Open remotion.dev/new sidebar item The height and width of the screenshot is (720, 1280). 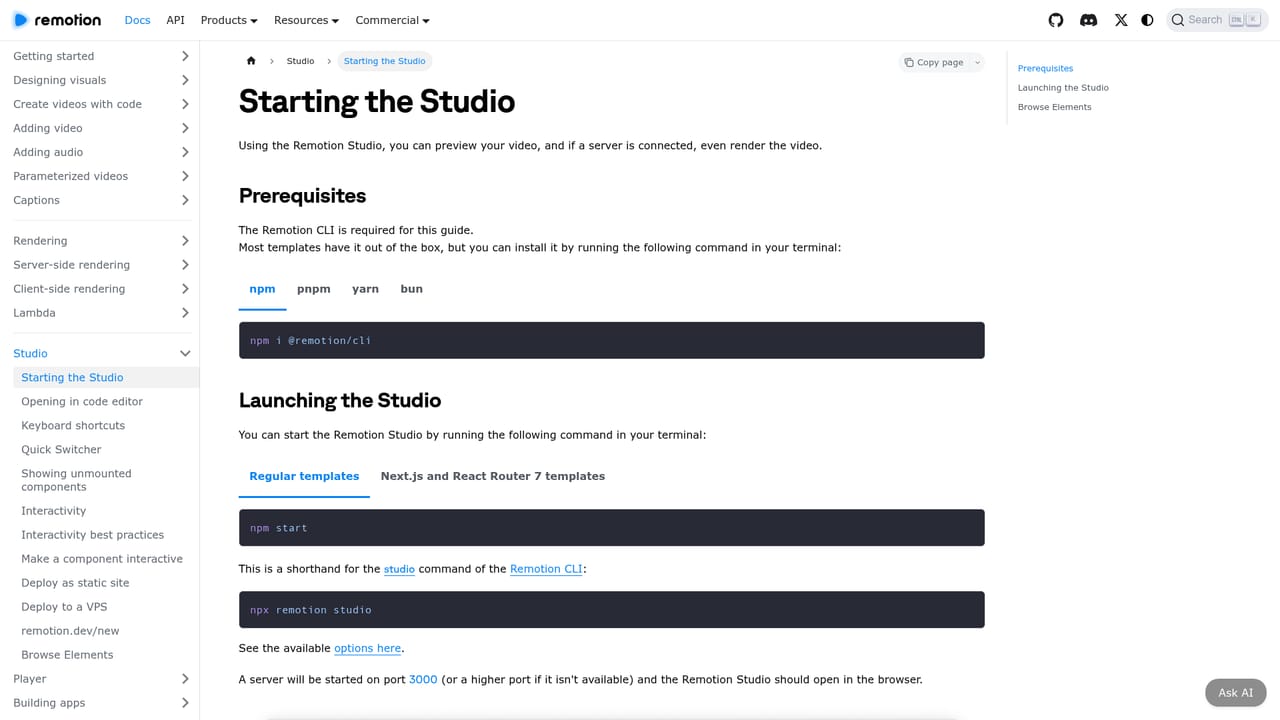(106, 631)
